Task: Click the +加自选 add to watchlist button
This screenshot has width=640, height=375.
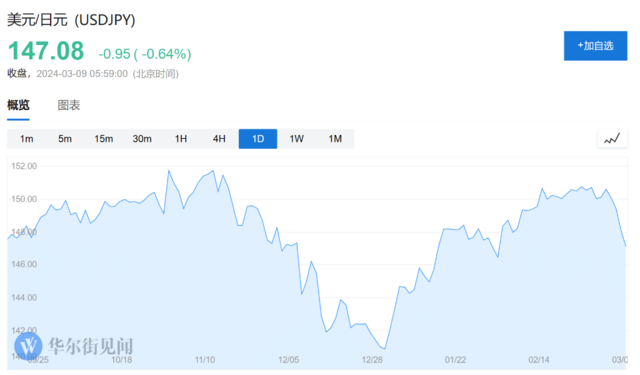Action: tap(596, 46)
